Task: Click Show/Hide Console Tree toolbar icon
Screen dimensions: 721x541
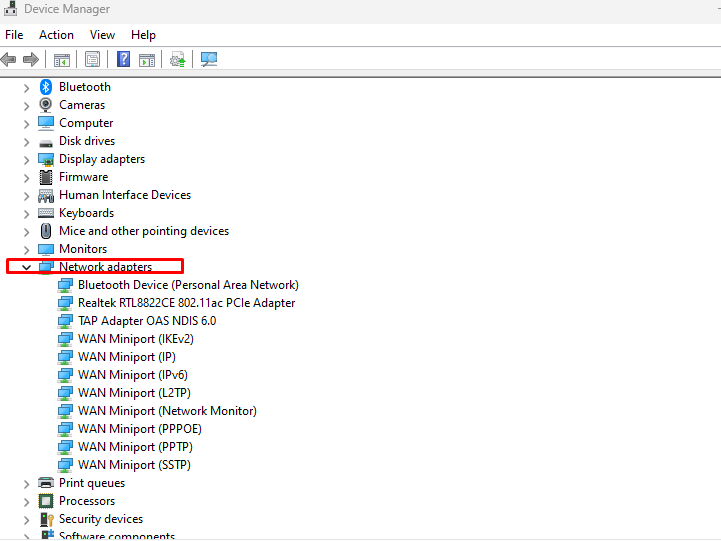Action: [62, 59]
